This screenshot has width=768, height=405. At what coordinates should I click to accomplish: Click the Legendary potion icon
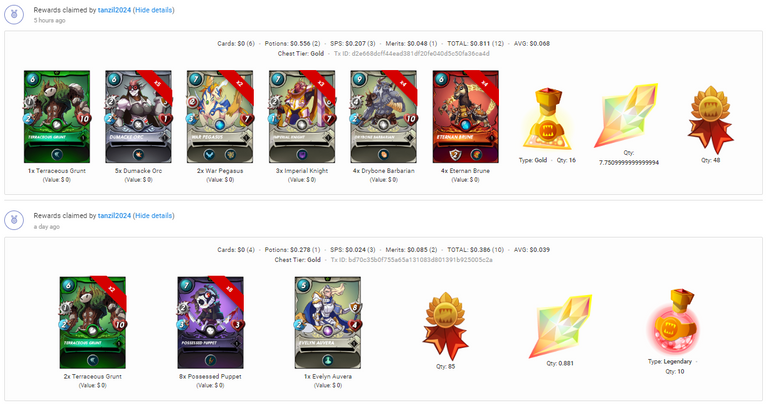[674, 322]
